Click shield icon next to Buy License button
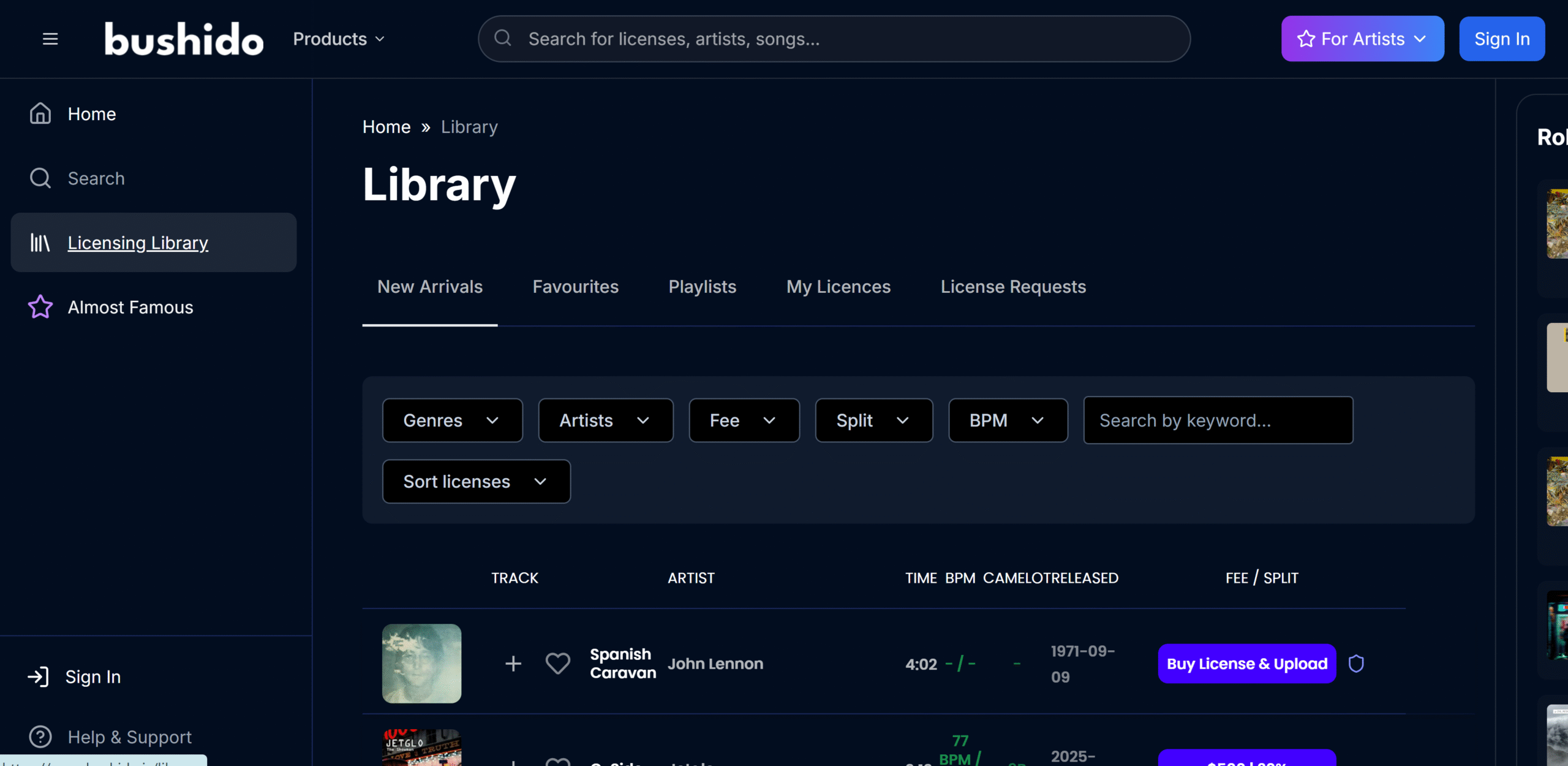 tap(1356, 664)
